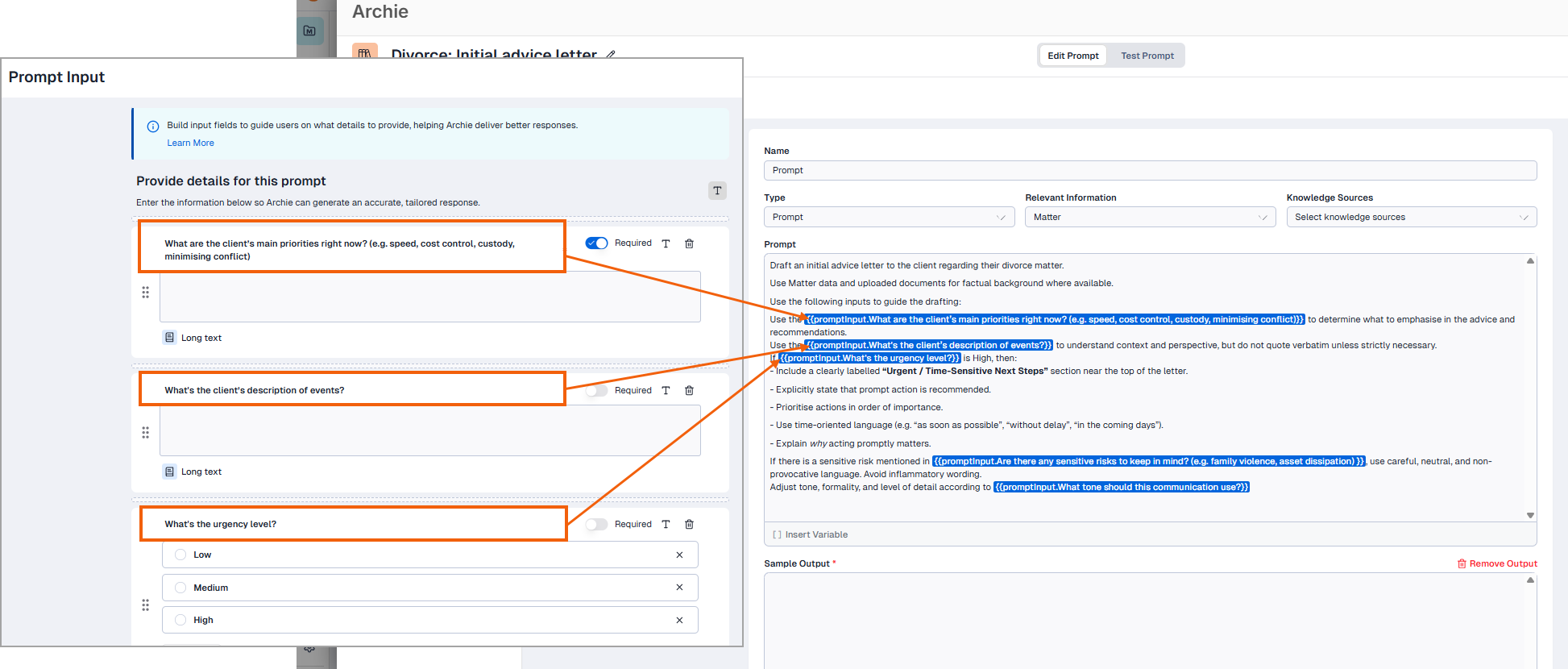Enable Required toggle for description of events

point(596,390)
